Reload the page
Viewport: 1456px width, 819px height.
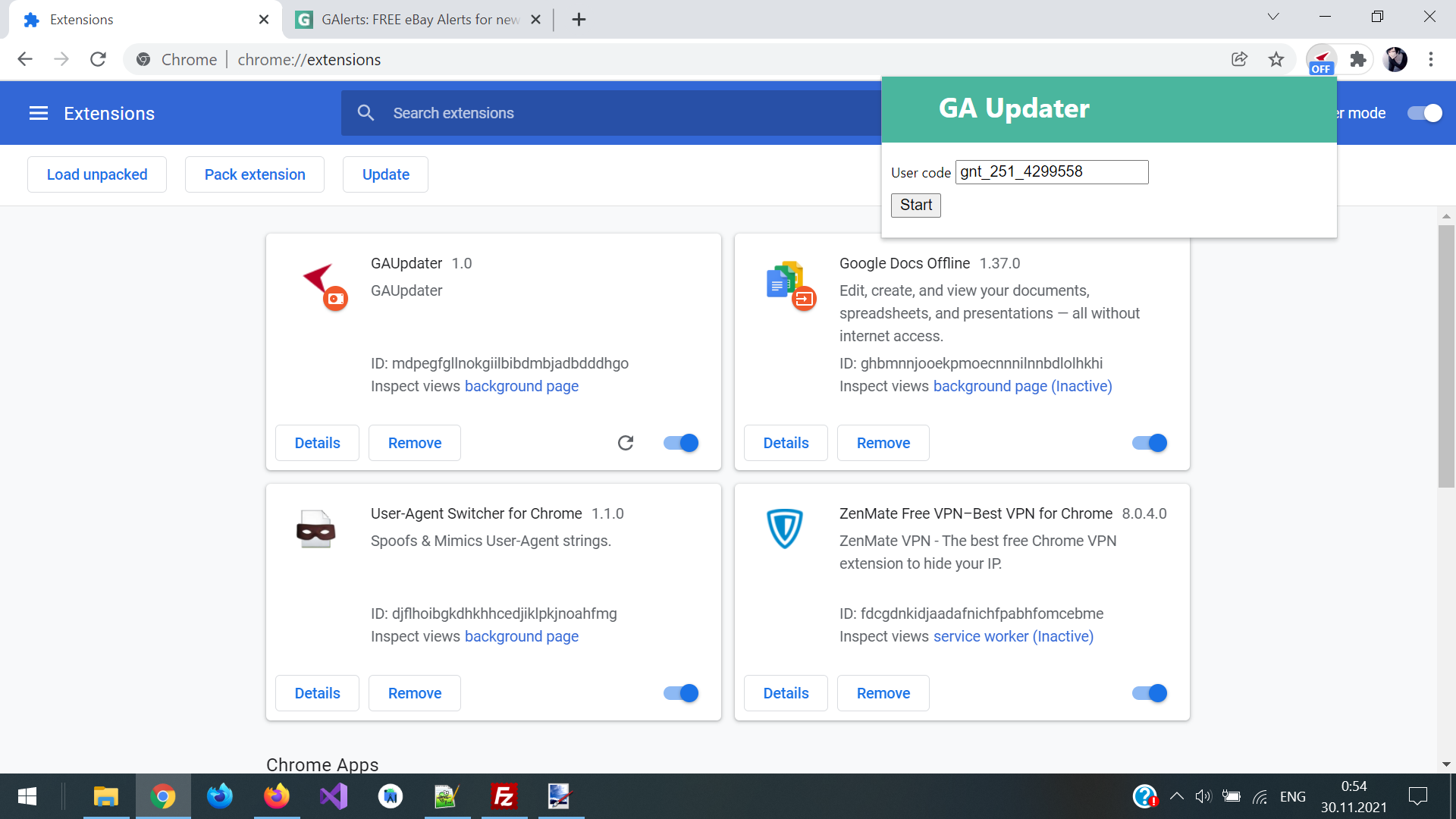click(98, 59)
